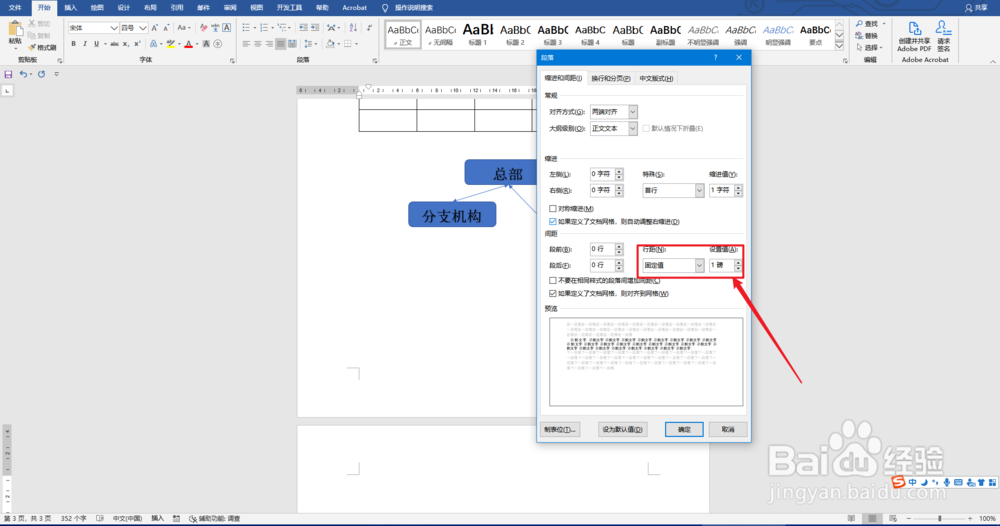This screenshot has width=1000, height=526.
Task: Open the alignment (对齐方式) dropdown
Action: tap(633, 112)
